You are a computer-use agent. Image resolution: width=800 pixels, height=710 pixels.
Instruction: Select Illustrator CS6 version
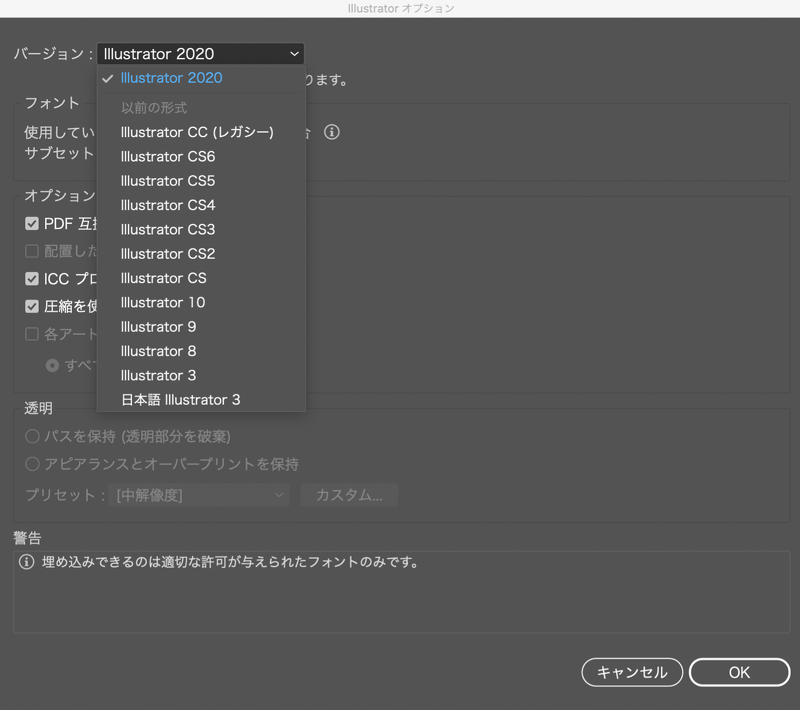(x=167, y=157)
